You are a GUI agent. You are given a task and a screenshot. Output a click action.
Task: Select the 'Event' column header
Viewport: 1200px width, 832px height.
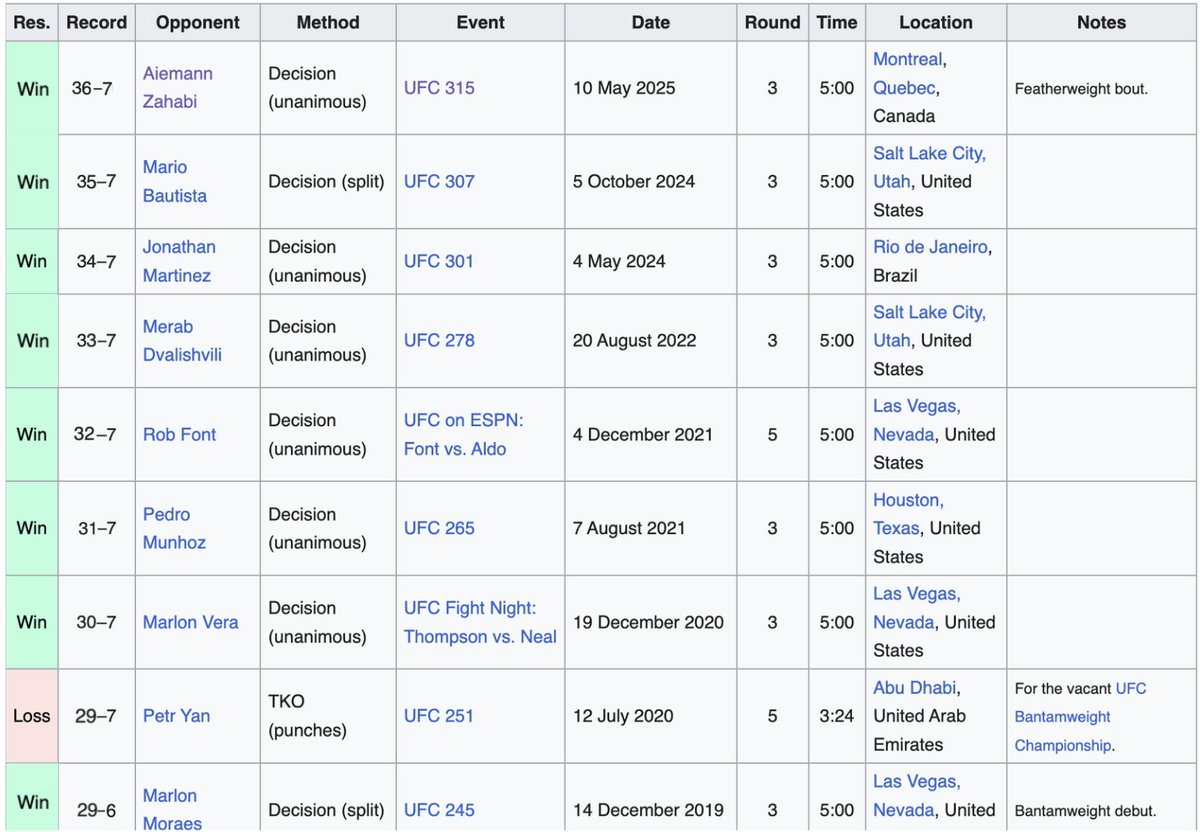[480, 22]
